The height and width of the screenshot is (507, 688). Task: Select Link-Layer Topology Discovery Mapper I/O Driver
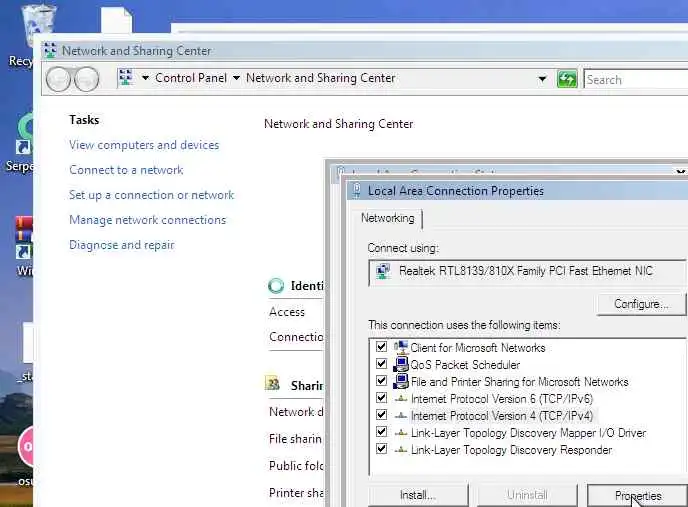528,433
